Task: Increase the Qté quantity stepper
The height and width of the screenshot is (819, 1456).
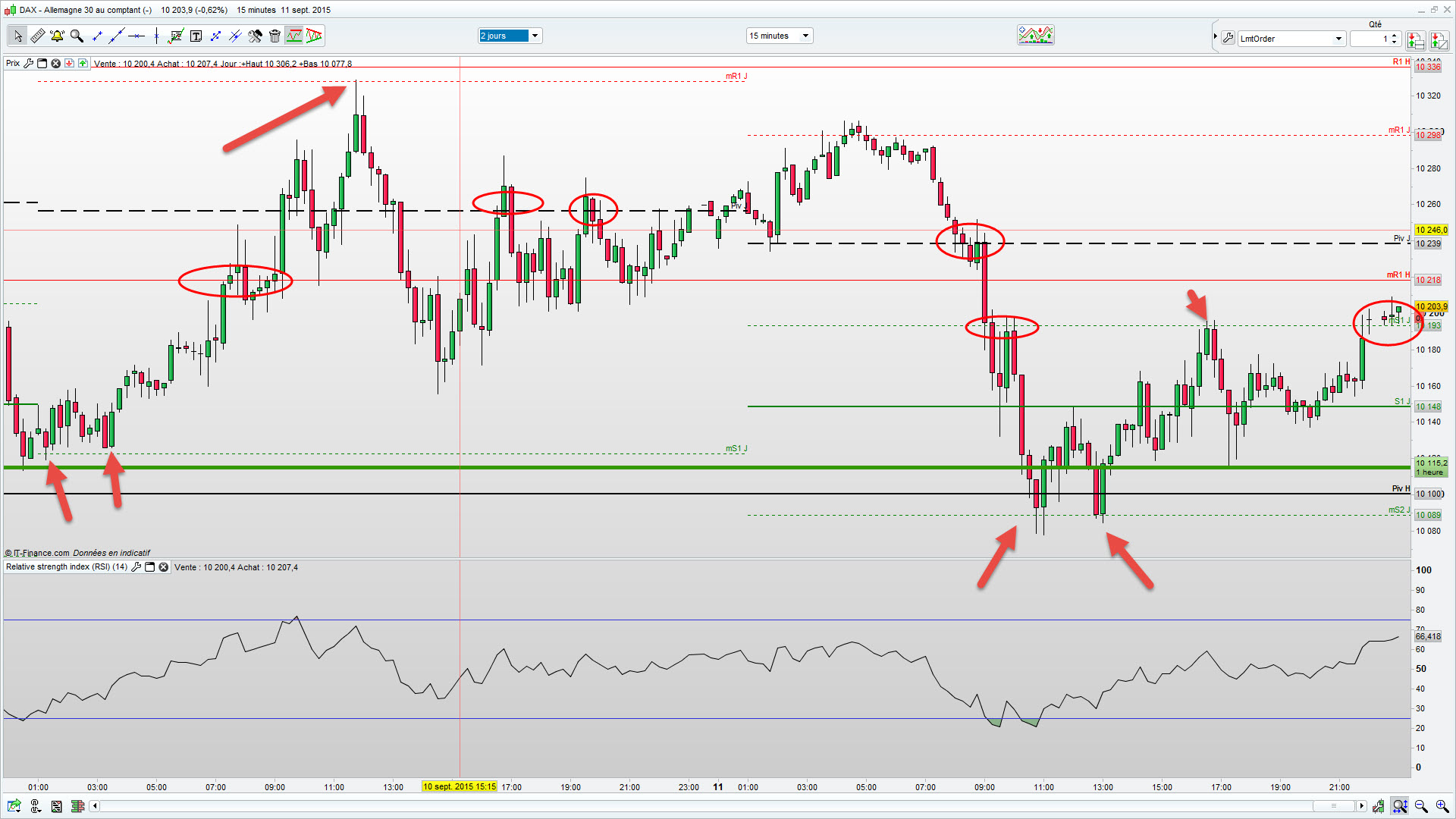Action: 1395,35
